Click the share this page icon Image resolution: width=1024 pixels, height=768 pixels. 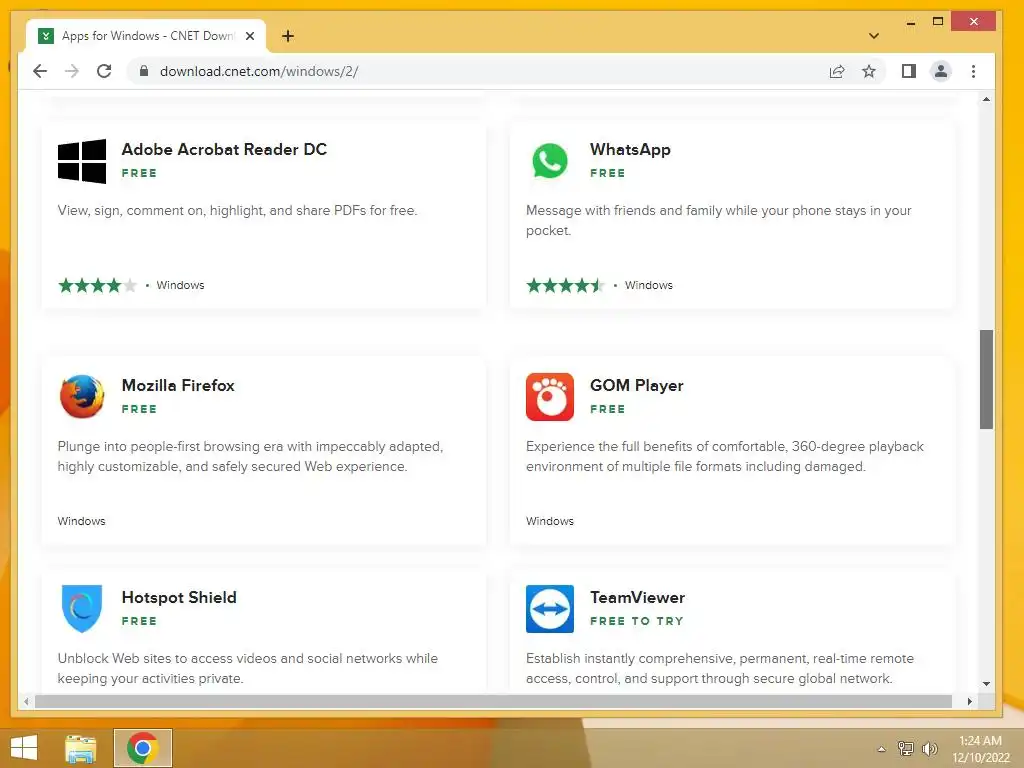[837, 71]
